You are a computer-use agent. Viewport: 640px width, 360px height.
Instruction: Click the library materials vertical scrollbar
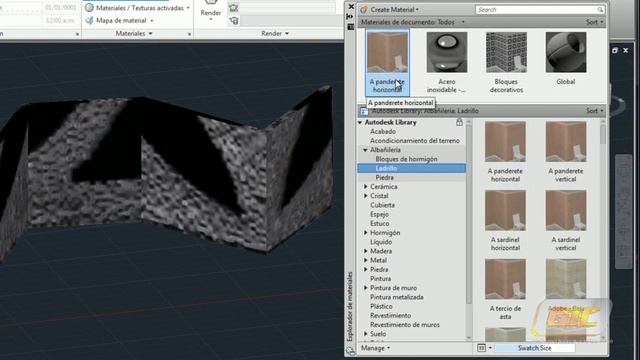pyautogui.click(x=603, y=135)
